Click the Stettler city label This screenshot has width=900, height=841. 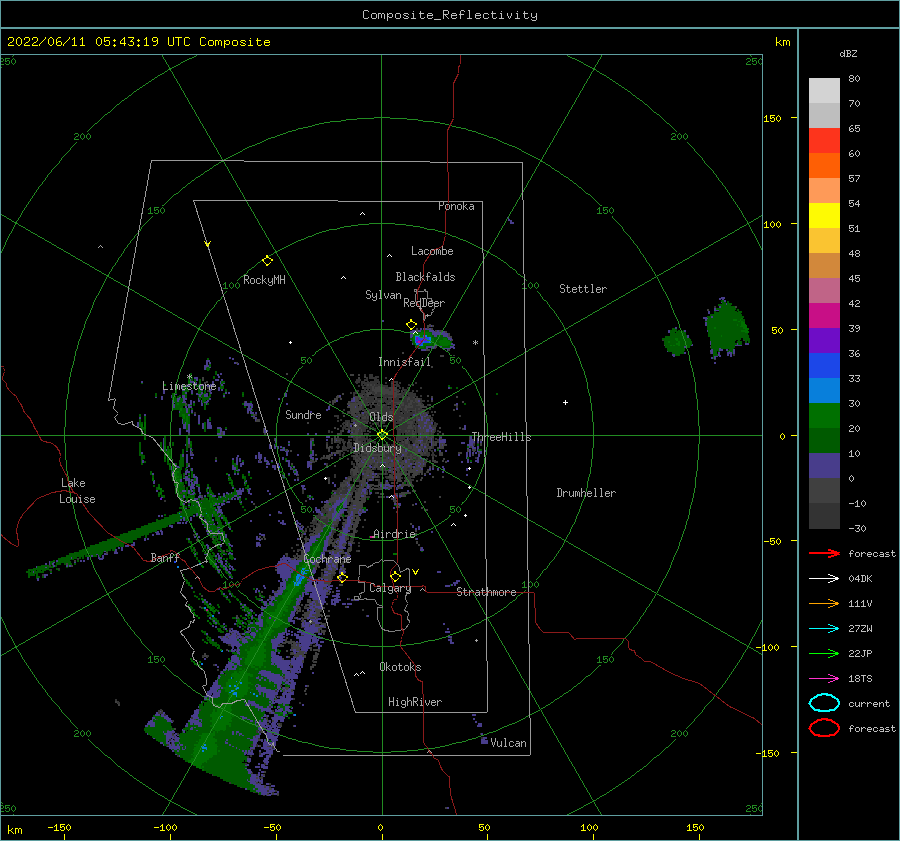click(583, 289)
